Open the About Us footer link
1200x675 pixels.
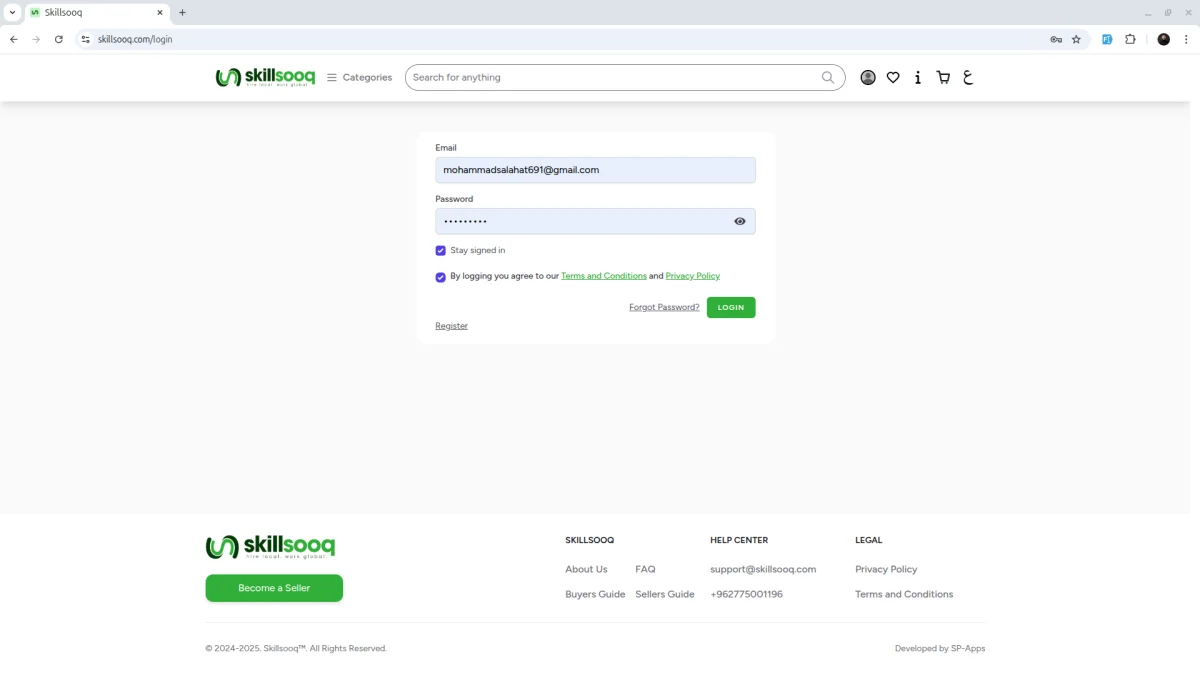click(x=586, y=569)
